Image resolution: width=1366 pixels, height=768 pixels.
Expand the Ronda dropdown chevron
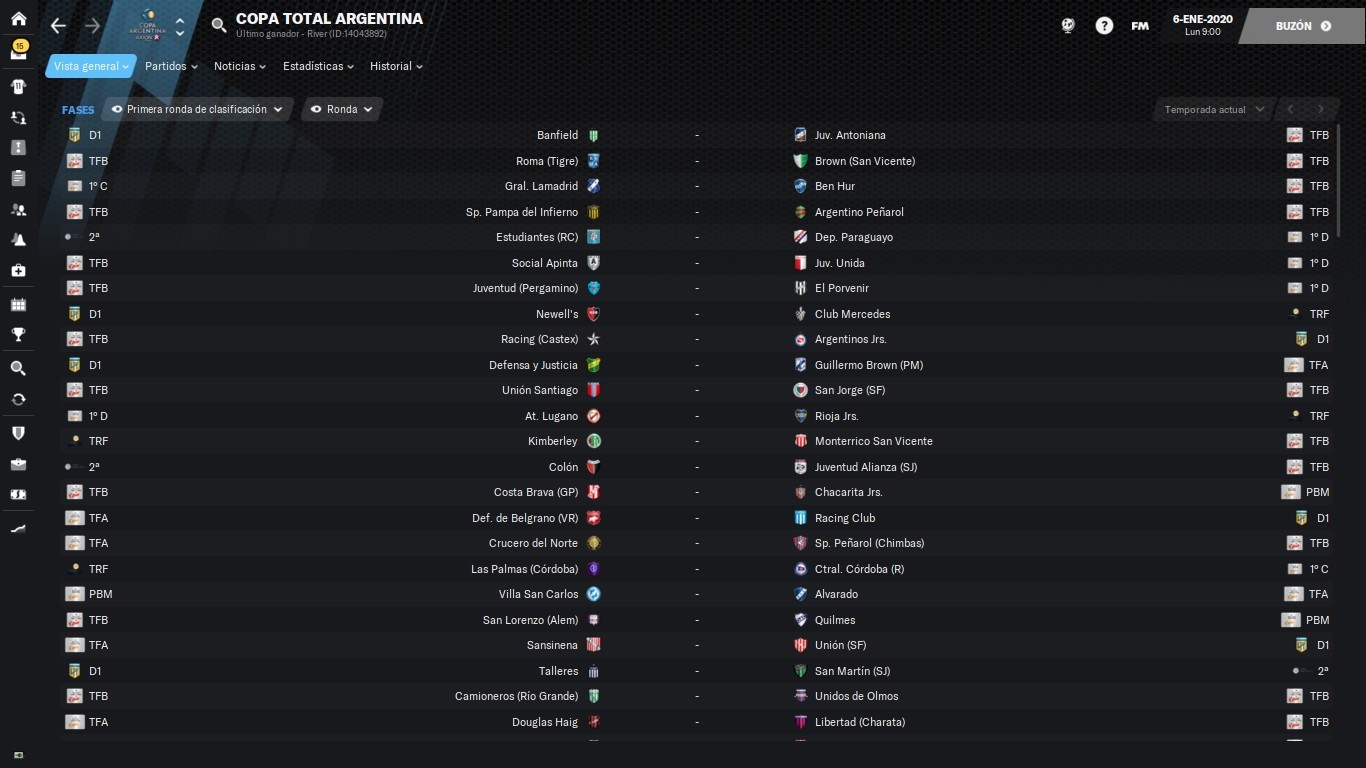pyautogui.click(x=368, y=109)
